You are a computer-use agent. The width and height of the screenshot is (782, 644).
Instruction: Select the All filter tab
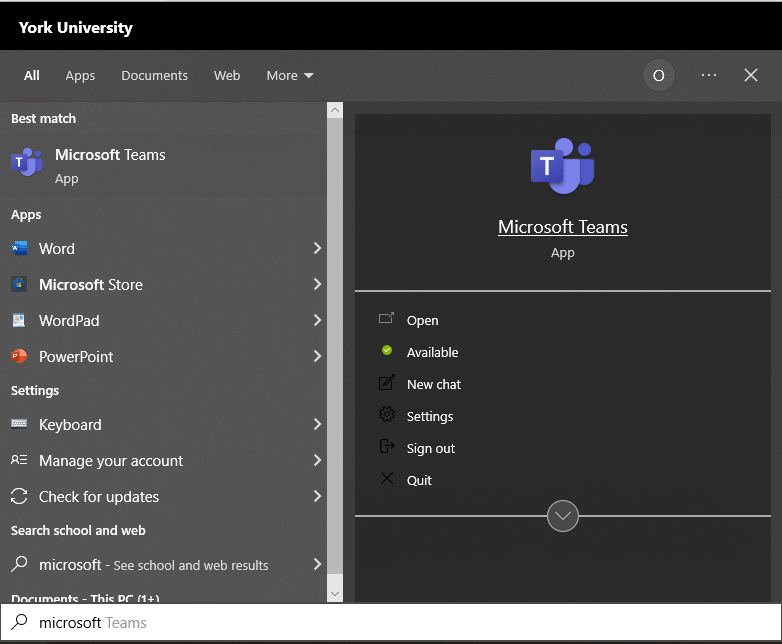click(31, 75)
